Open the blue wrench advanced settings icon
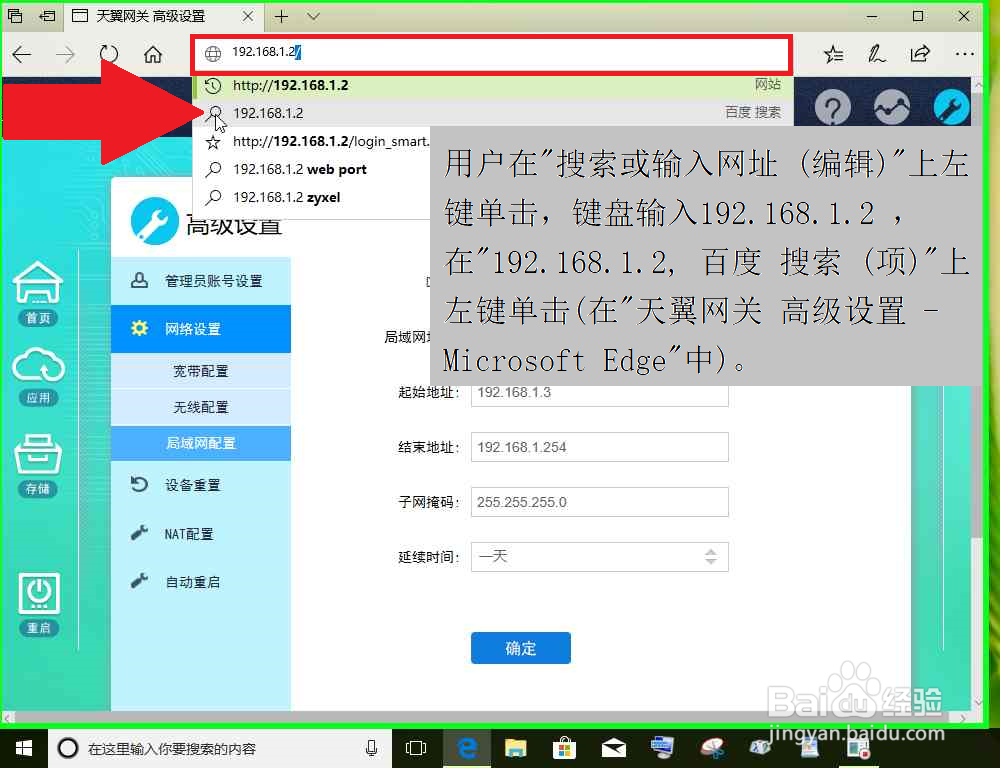 pos(951,107)
